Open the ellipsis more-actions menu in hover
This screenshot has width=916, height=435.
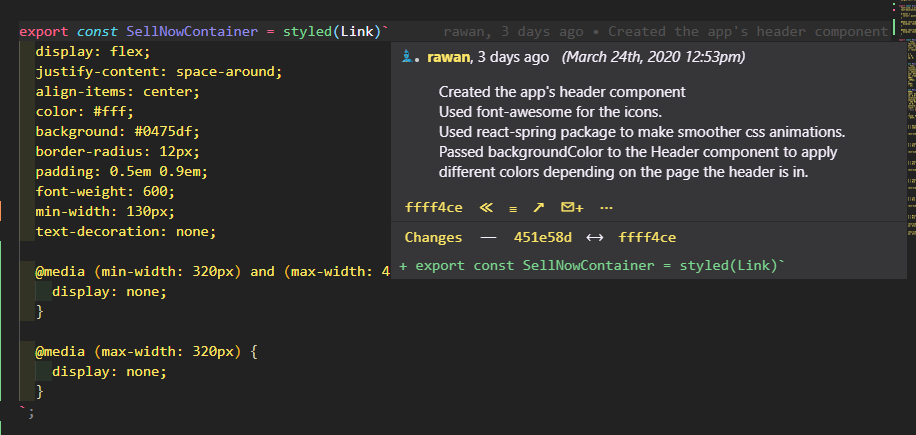(606, 207)
